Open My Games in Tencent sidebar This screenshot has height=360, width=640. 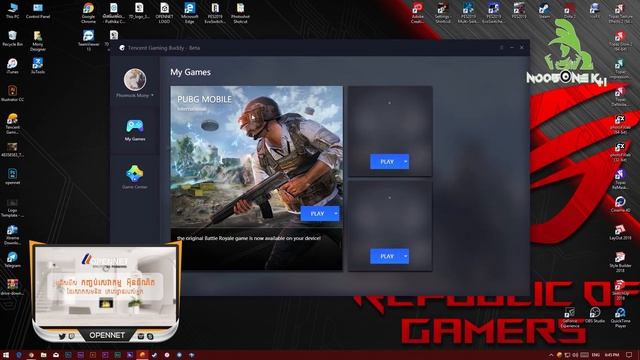pyautogui.click(x=135, y=130)
